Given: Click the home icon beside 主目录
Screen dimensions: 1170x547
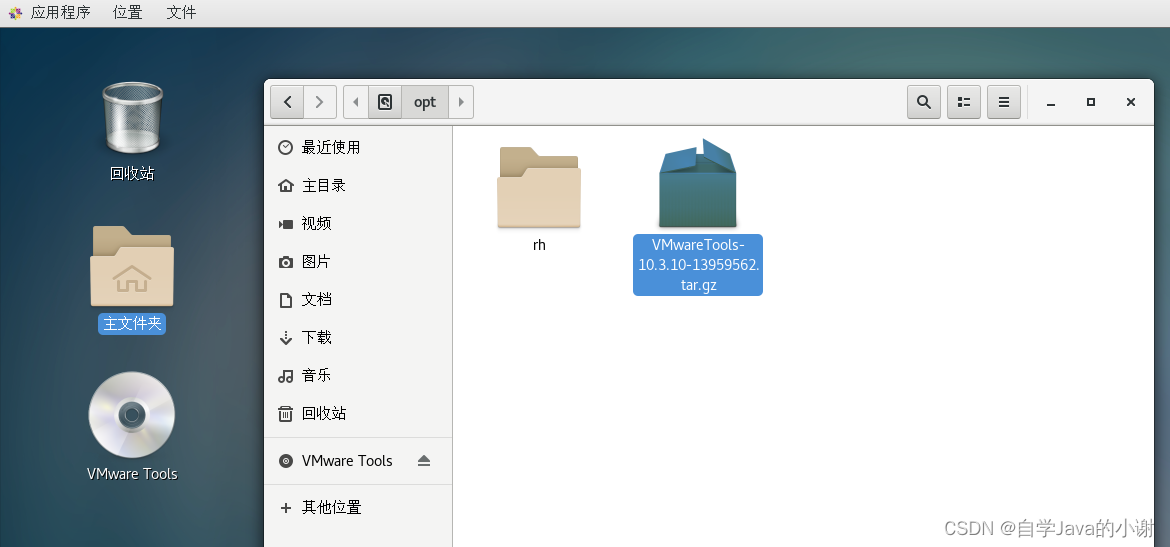Looking at the screenshot, I should [x=285, y=185].
